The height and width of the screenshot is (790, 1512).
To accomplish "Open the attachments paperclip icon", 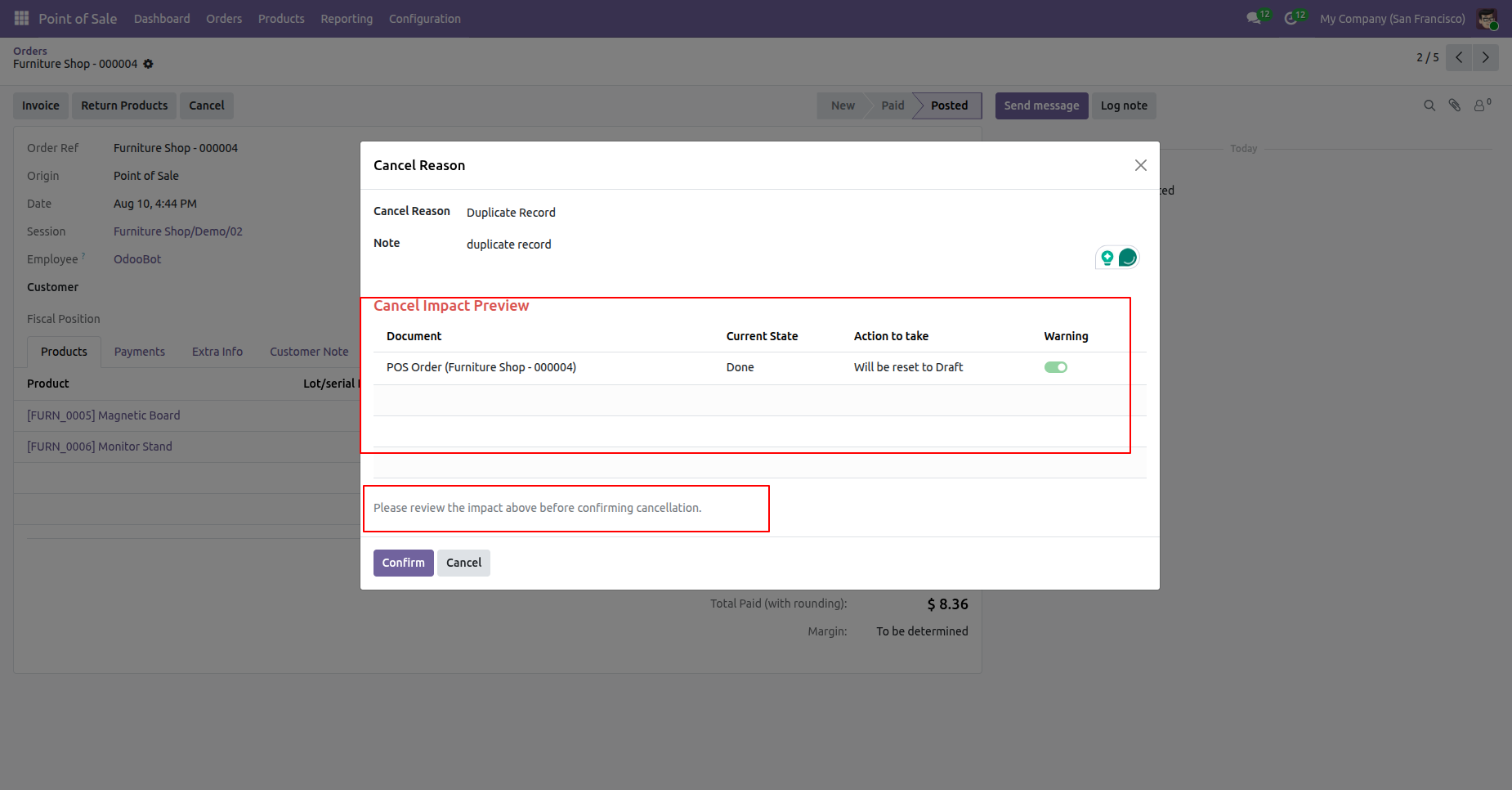I will pos(1455,105).
